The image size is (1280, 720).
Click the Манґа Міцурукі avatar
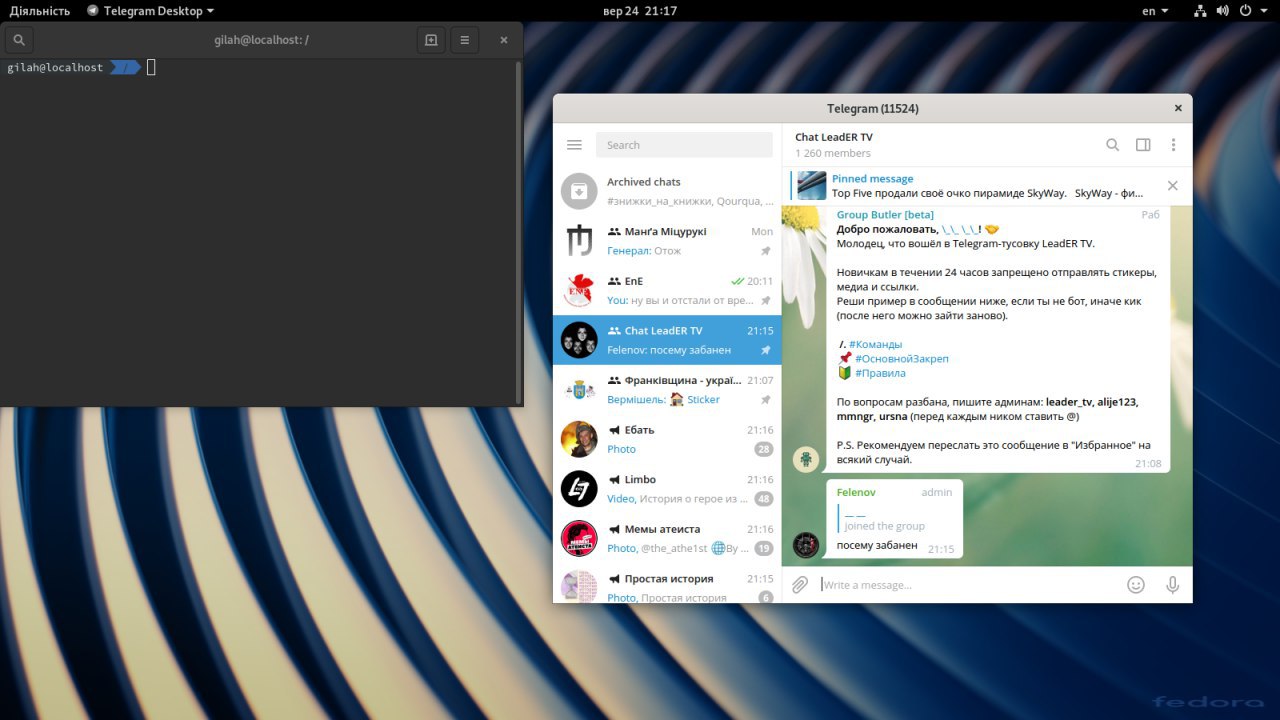[x=579, y=241]
